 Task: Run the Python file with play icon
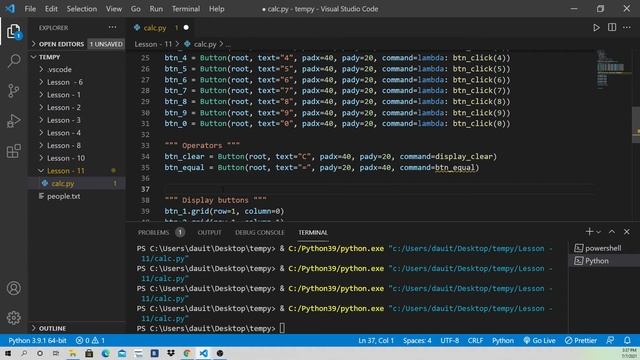[596, 28]
